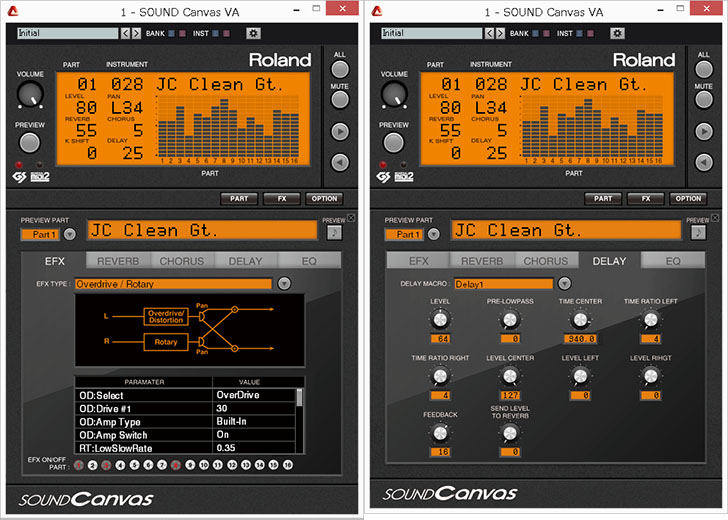Toggle EFX on/off for part 10
This screenshot has height=520, width=728.
click(x=204, y=465)
